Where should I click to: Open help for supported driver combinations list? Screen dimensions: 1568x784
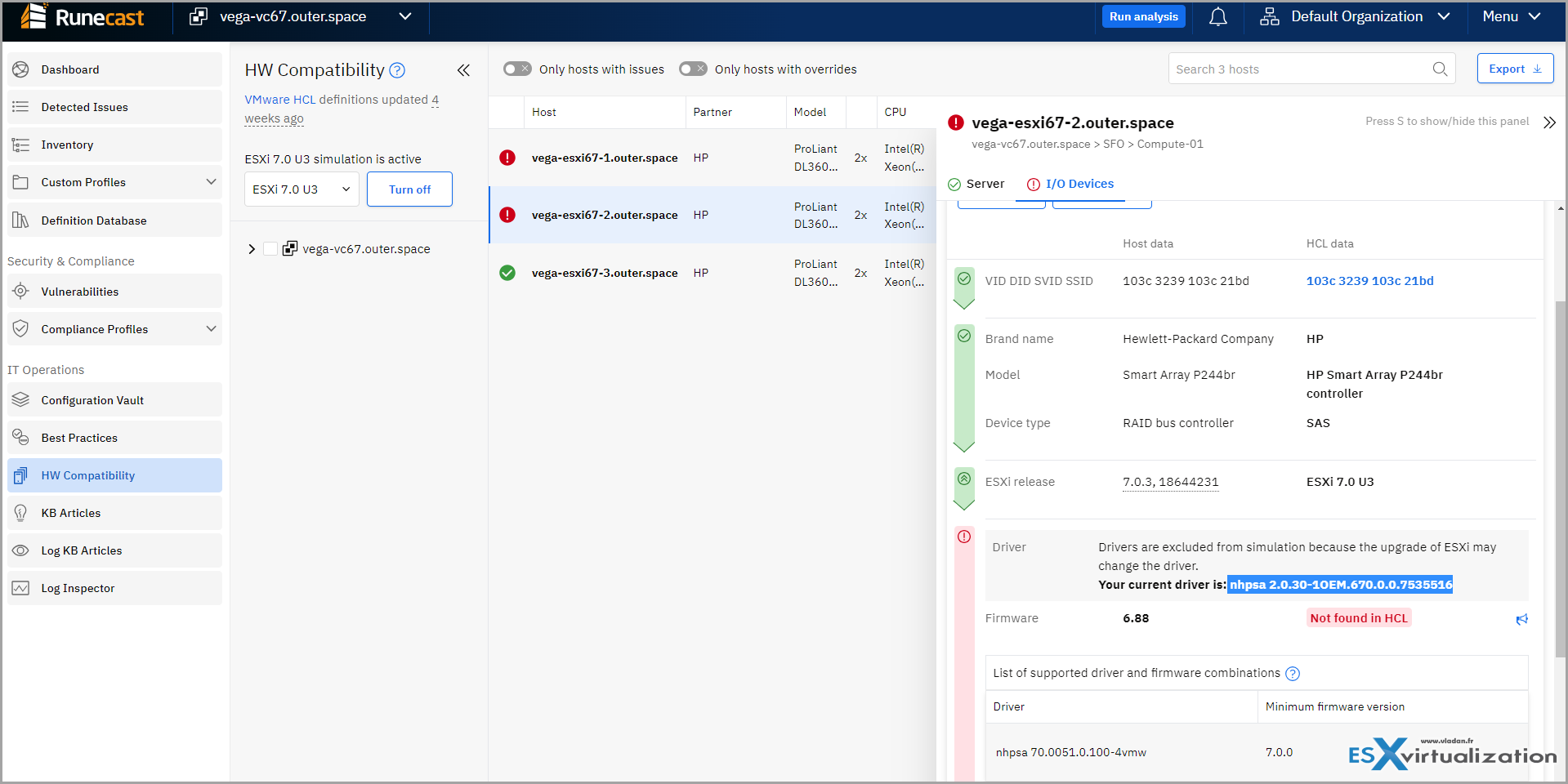coord(1293,674)
